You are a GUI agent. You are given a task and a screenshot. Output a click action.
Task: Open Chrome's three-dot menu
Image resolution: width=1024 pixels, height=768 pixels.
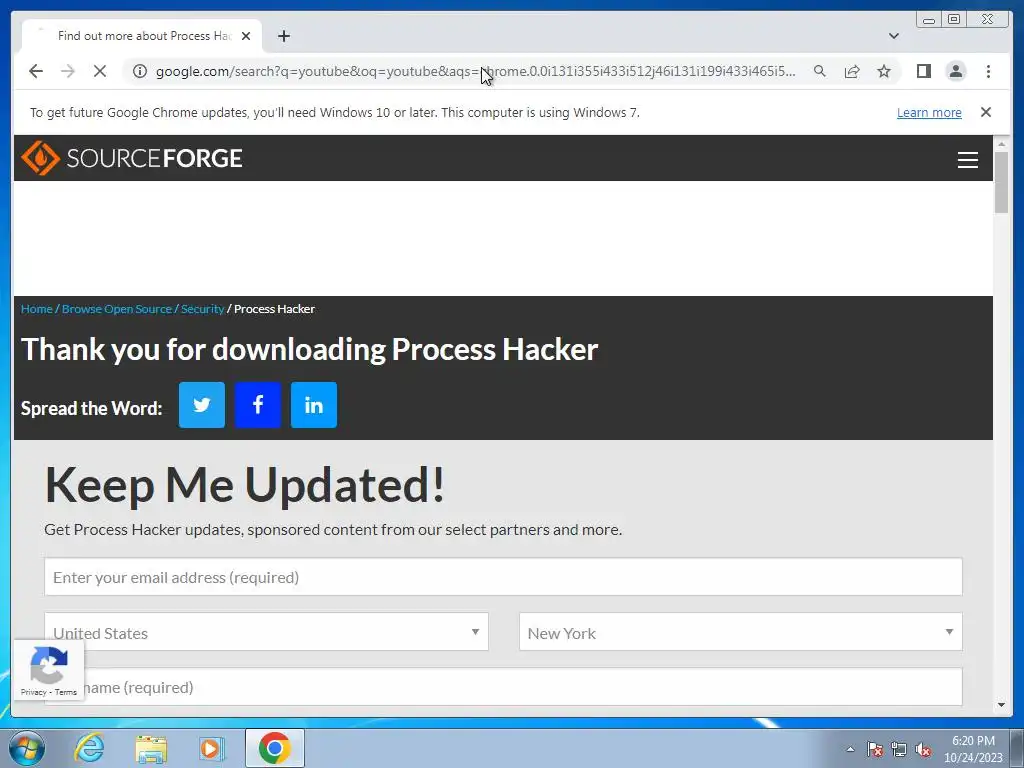[988, 71]
